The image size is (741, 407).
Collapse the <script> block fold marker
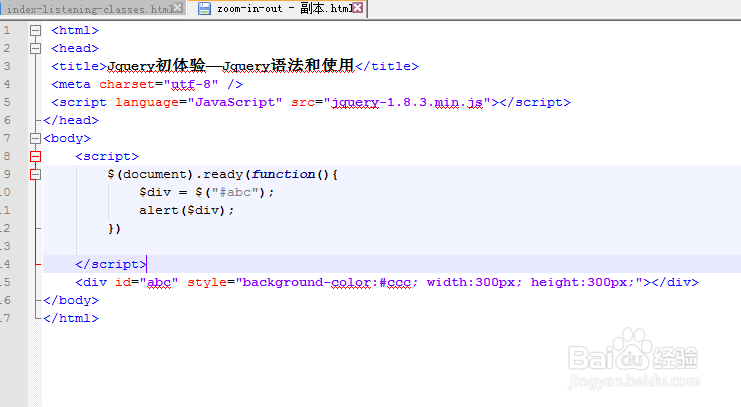pyautogui.click(x=35, y=156)
